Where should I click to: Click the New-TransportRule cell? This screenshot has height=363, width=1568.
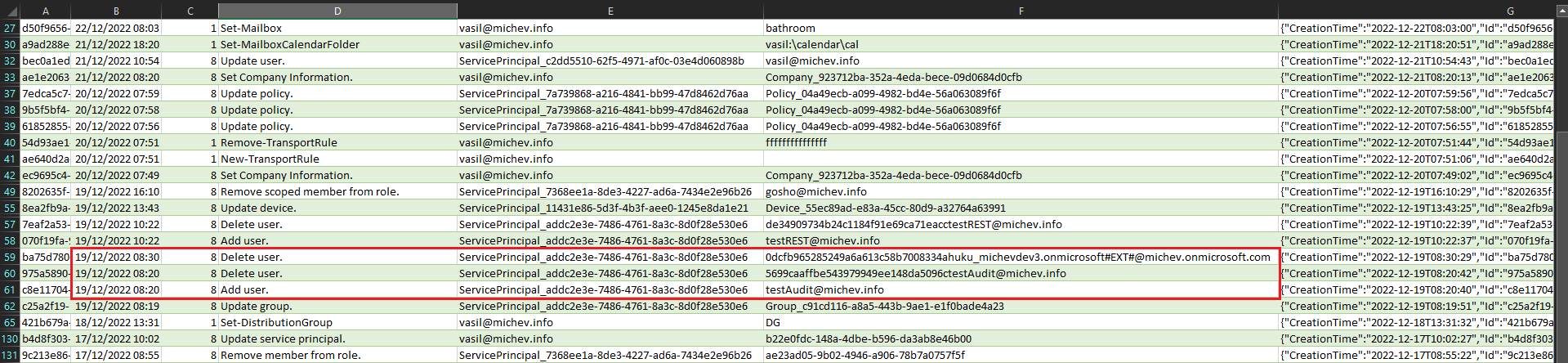[x=270, y=159]
